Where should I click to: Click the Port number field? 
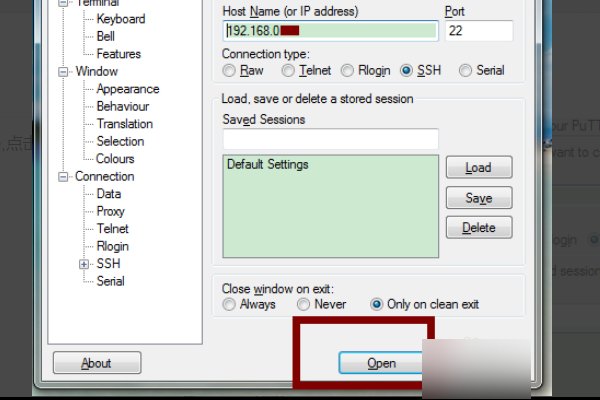[478, 31]
